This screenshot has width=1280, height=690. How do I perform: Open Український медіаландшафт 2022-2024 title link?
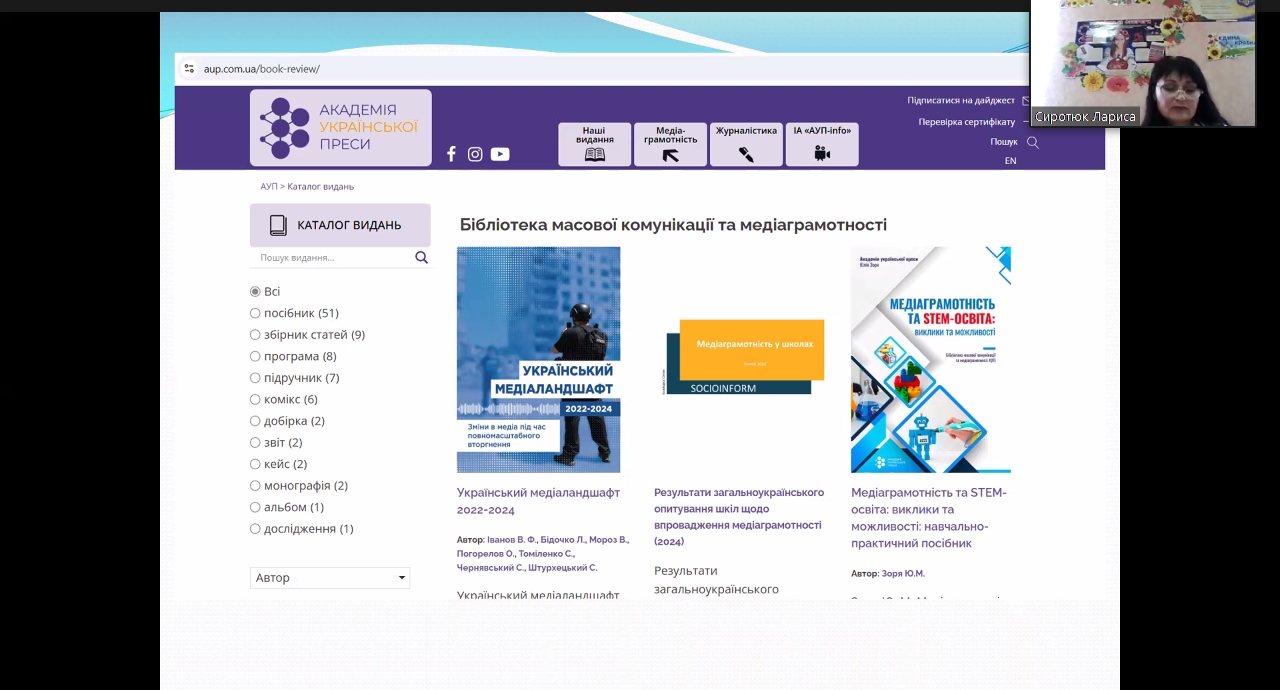point(538,501)
